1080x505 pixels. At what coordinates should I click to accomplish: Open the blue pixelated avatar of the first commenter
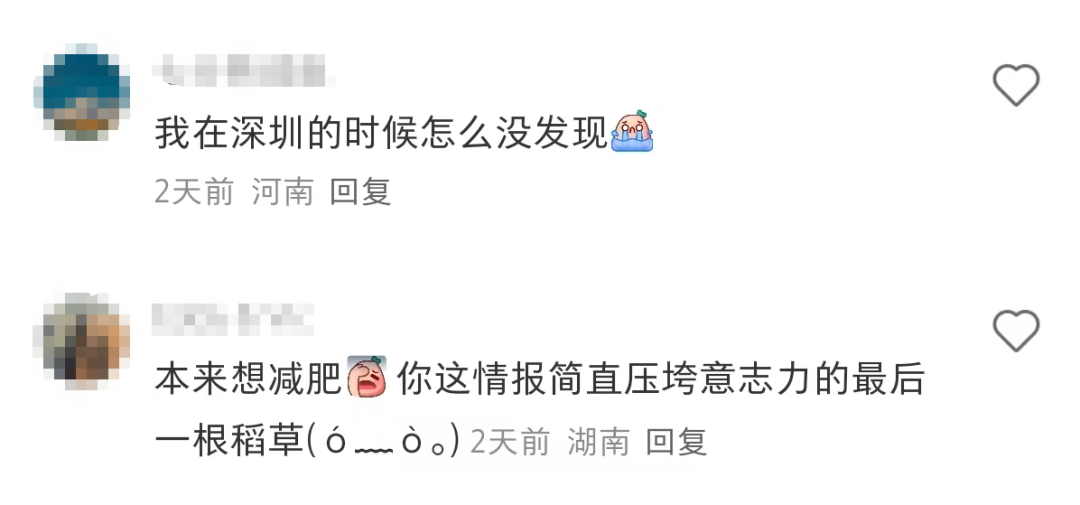click(81, 92)
